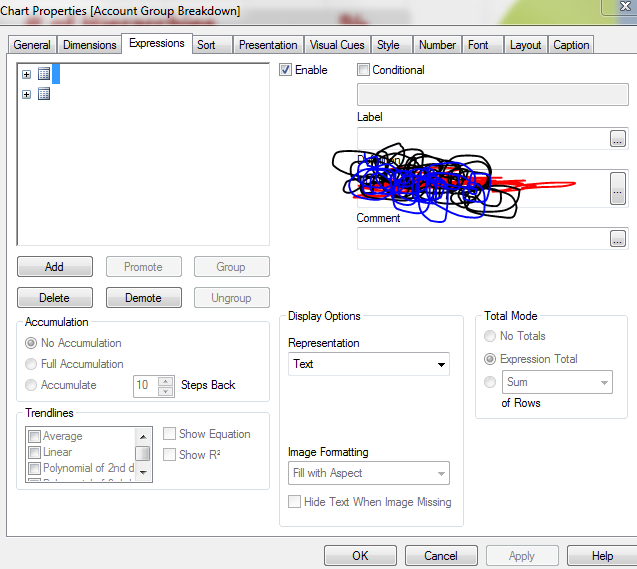Click into the Comment input field
The height and width of the screenshot is (569, 637).
(483, 238)
